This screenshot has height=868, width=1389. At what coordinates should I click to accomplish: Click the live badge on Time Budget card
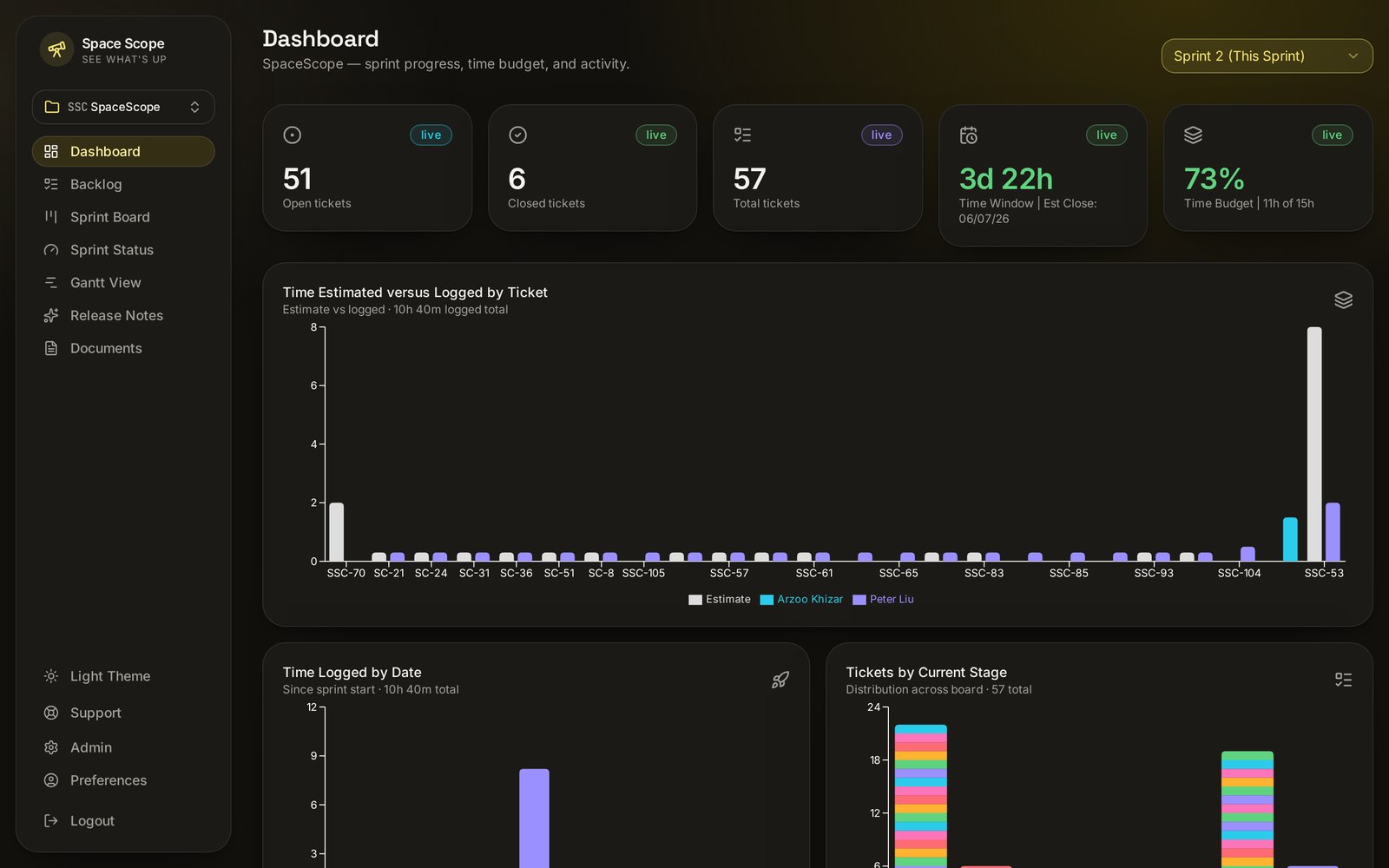pos(1332,135)
